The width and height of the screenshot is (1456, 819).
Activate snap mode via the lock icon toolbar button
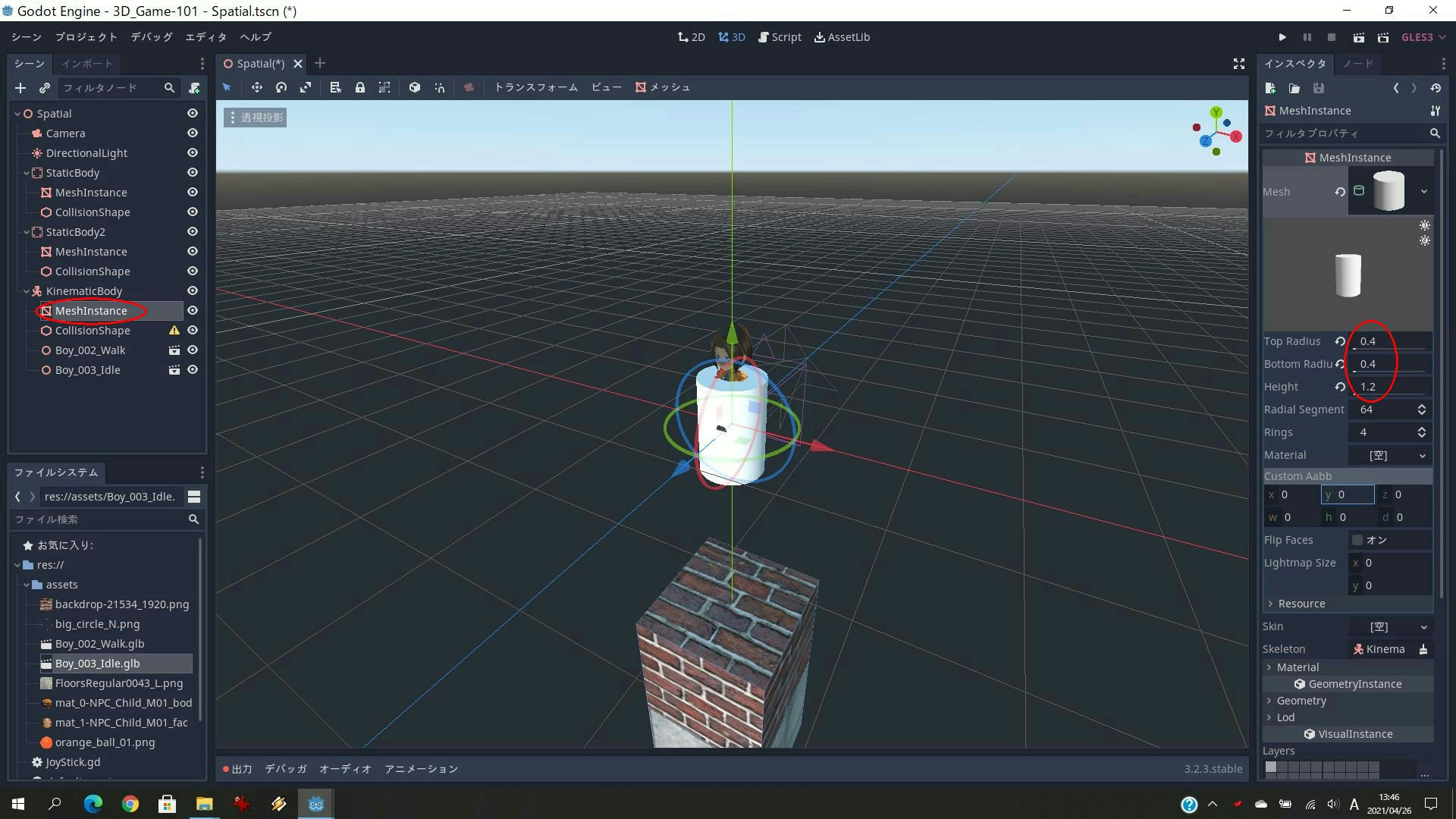(x=360, y=87)
